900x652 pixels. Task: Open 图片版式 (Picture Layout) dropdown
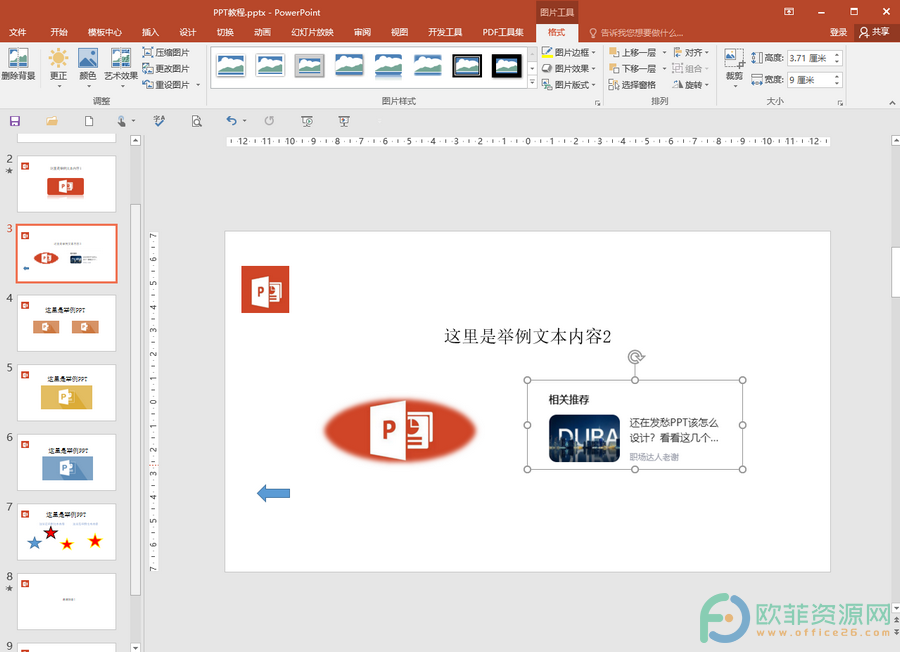point(569,84)
